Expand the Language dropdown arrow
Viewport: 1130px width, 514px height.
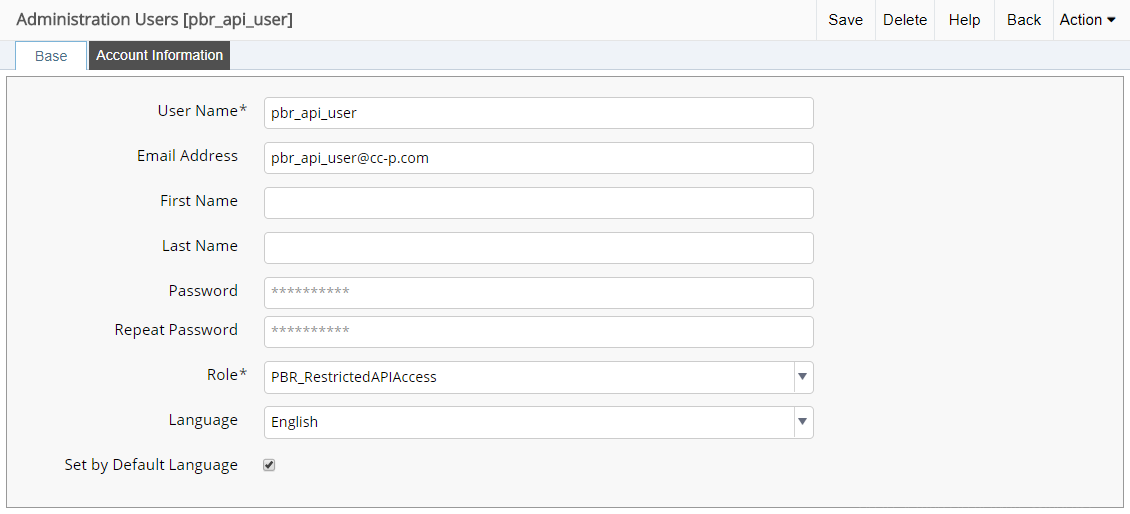(x=802, y=422)
